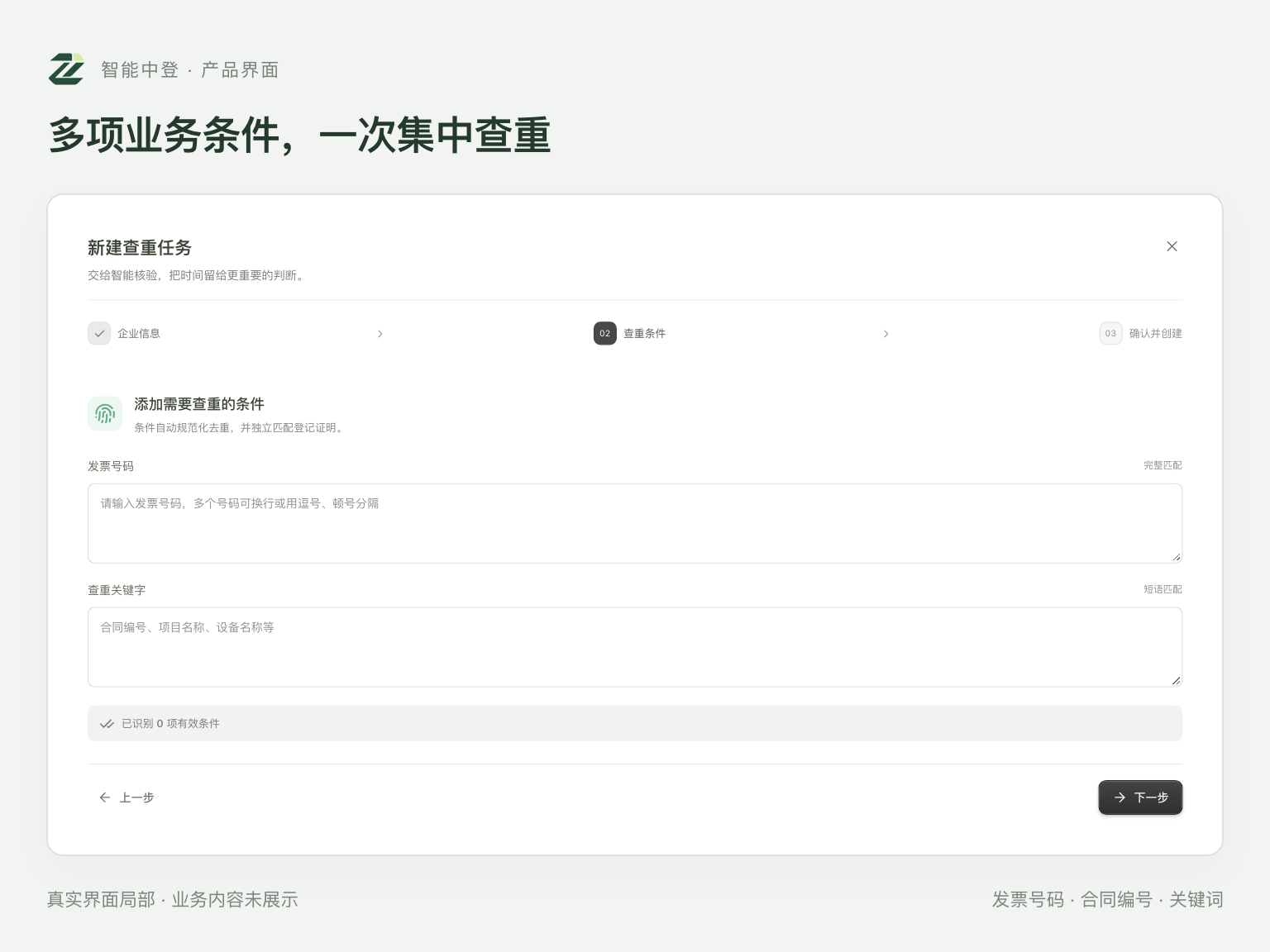The height and width of the screenshot is (952, 1270).
Task: Click the chevron after 企业信息 step
Action: pos(380,334)
